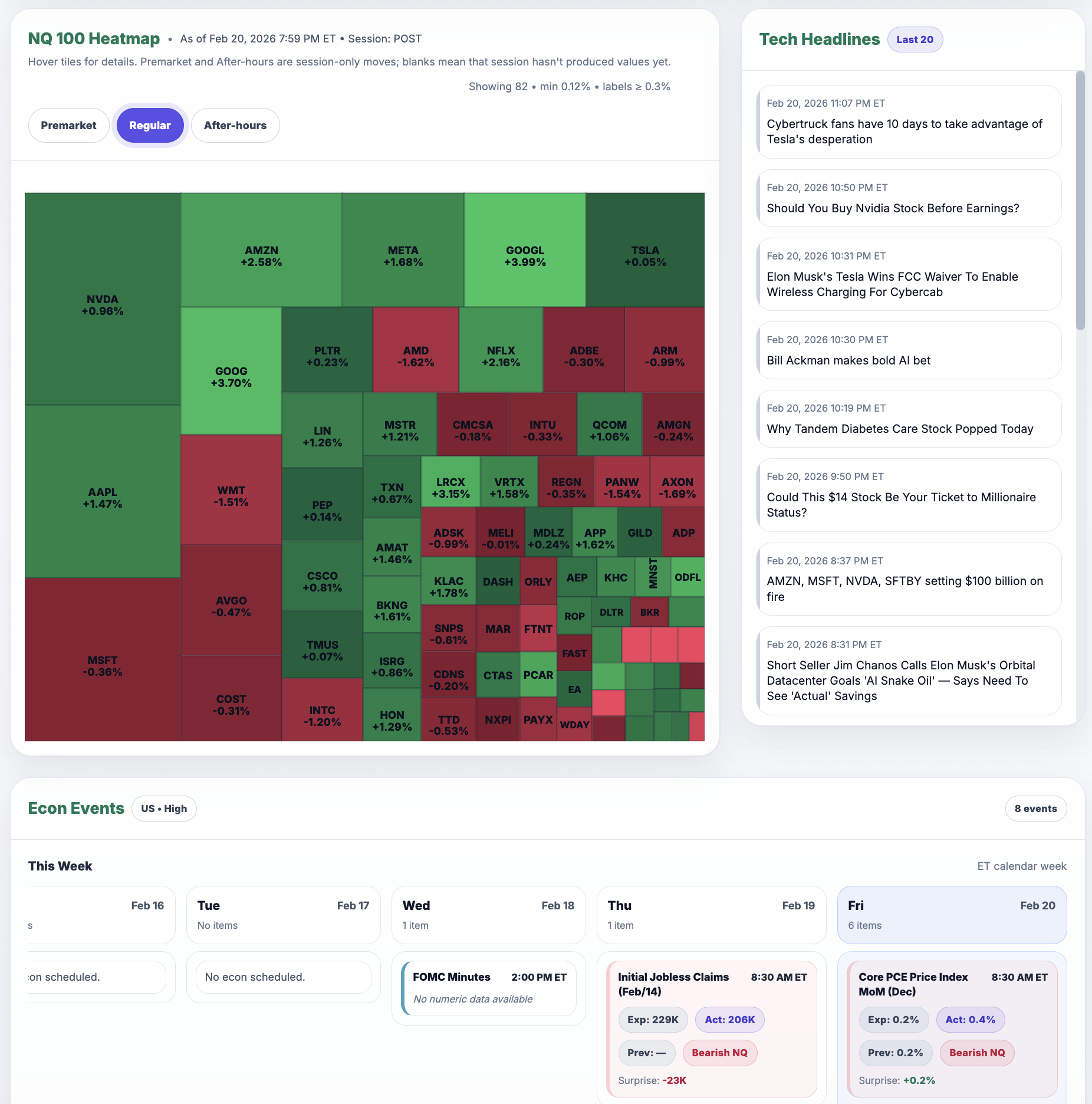Click the 'Last 20' badge in Tech Headlines
The width and height of the screenshot is (1092, 1104).
(x=915, y=39)
